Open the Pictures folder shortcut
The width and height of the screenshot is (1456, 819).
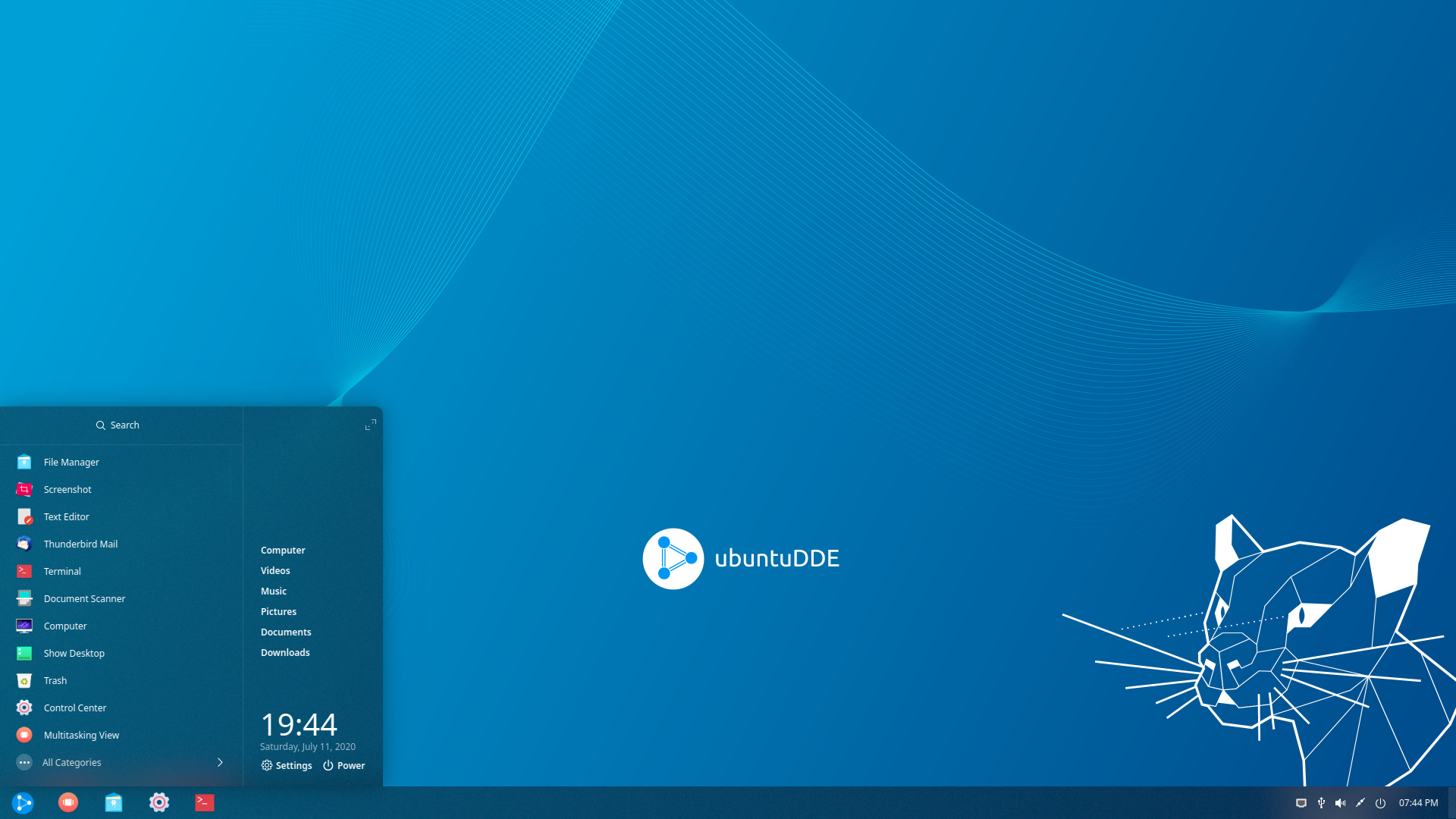[x=278, y=611]
